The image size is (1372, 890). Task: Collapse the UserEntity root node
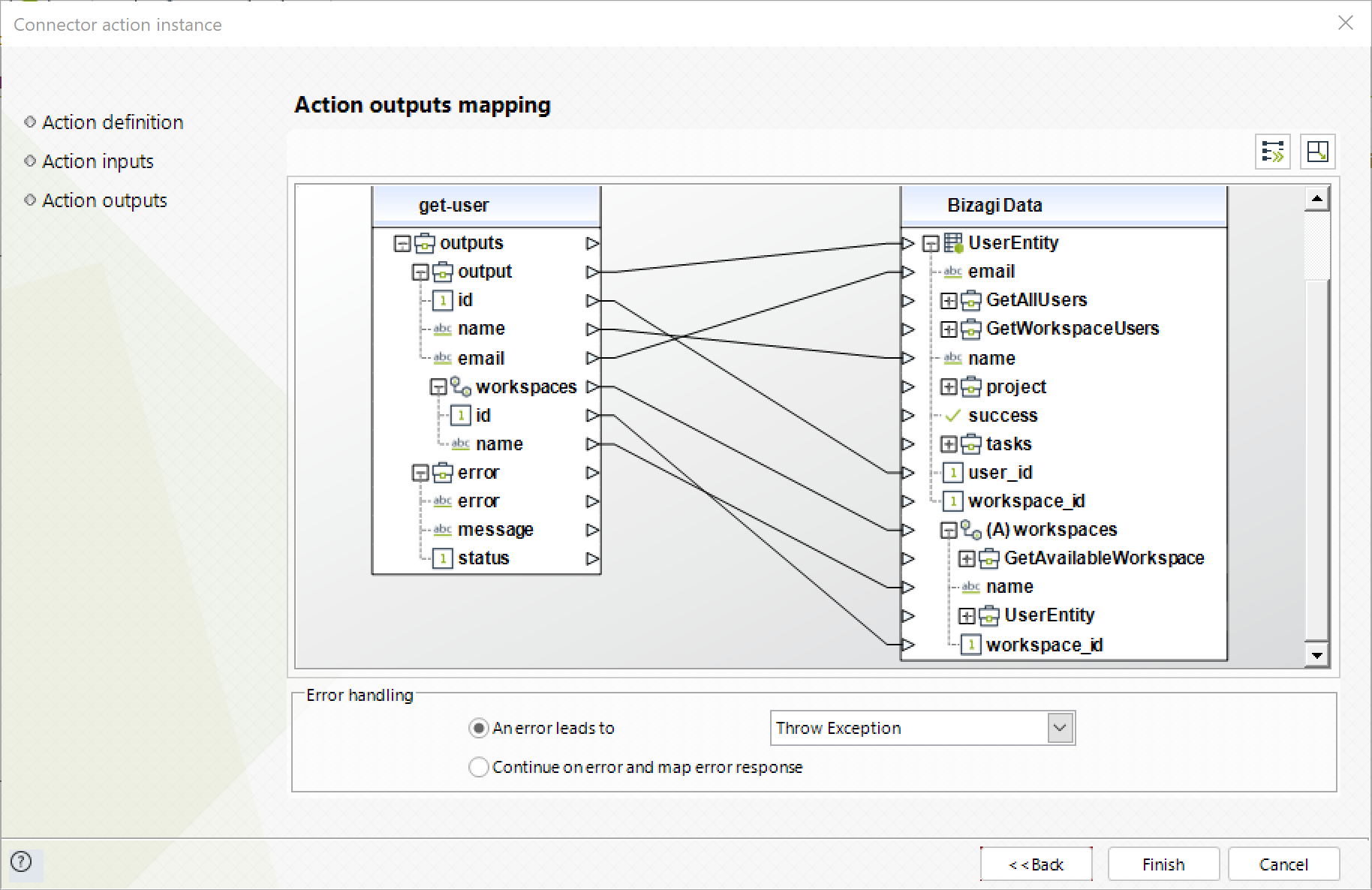[x=931, y=244]
